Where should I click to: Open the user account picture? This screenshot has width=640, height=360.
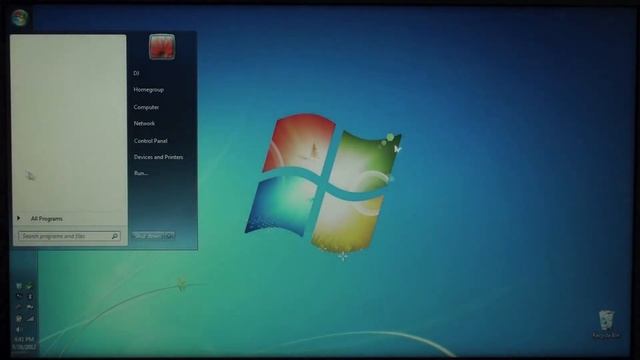[x=162, y=47]
